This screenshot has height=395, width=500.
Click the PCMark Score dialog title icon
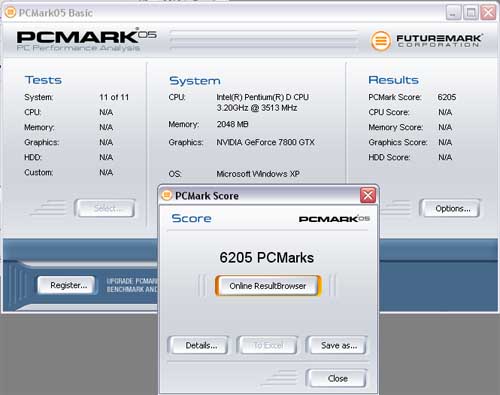click(167, 195)
